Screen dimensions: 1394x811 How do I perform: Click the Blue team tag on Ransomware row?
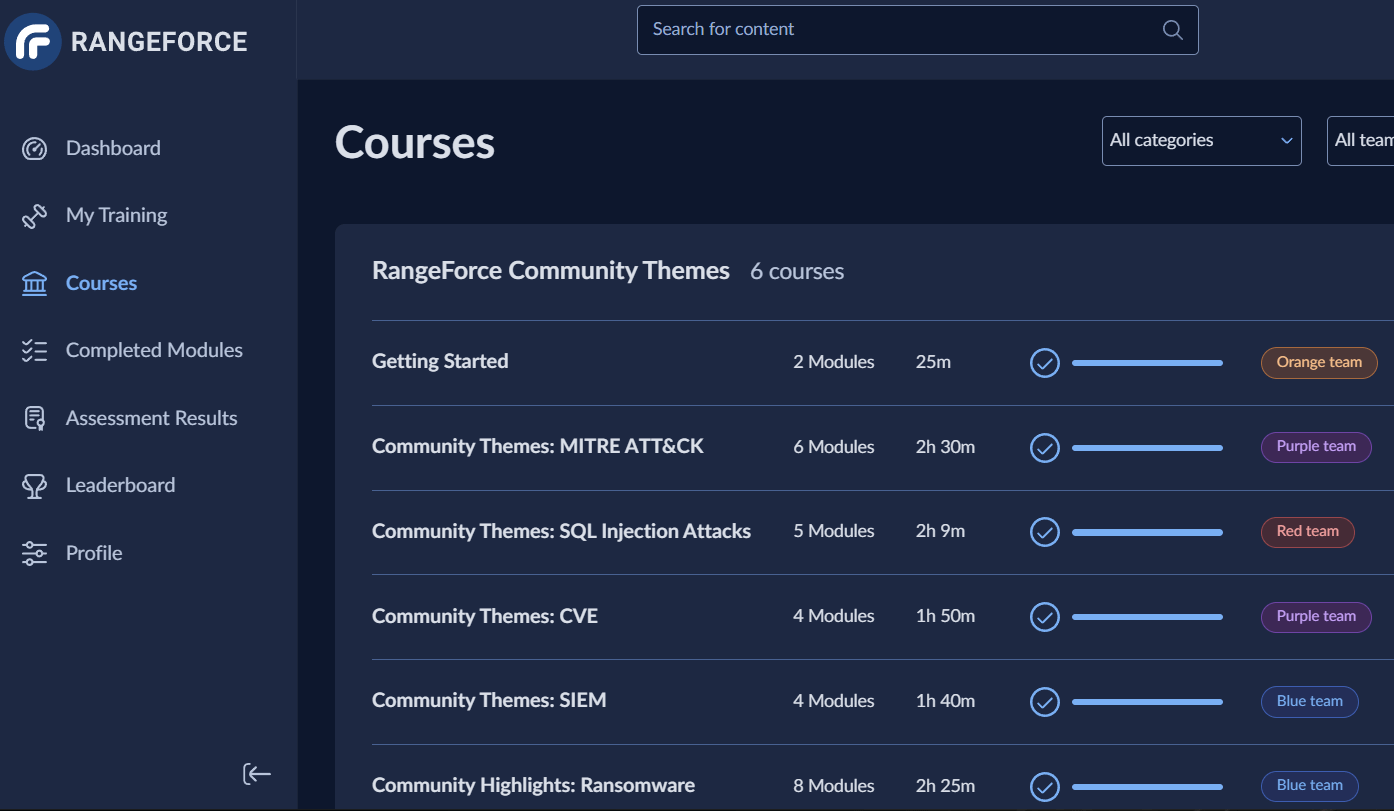tap(1309, 786)
